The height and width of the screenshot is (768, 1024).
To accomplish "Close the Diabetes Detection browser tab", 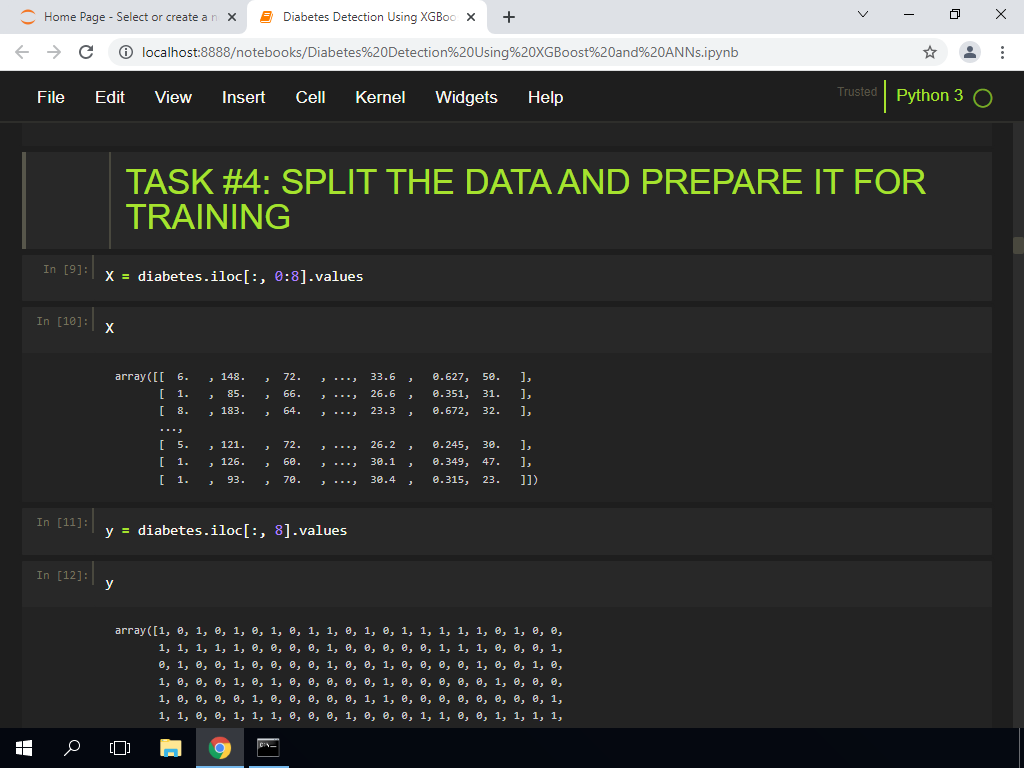I will [471, 18].
